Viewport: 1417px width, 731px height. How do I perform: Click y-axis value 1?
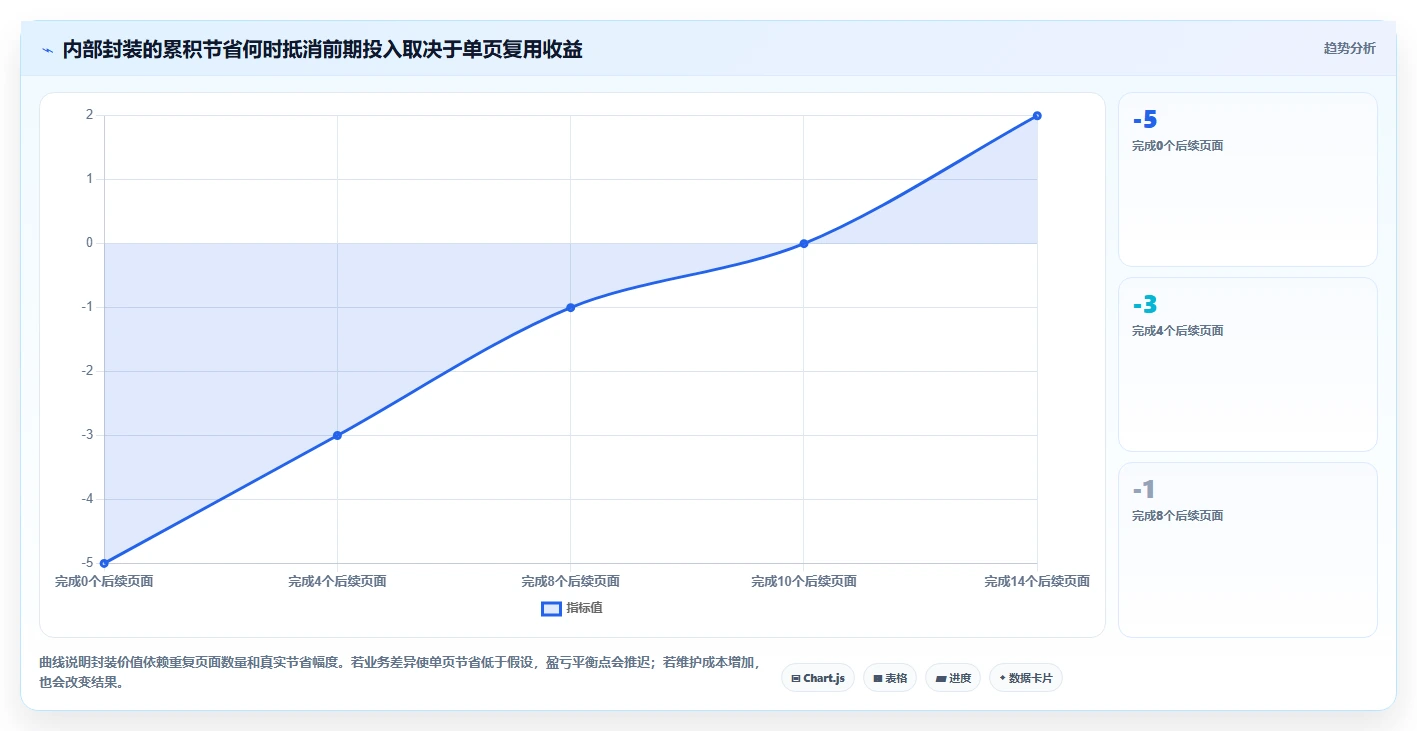point(89,179)
